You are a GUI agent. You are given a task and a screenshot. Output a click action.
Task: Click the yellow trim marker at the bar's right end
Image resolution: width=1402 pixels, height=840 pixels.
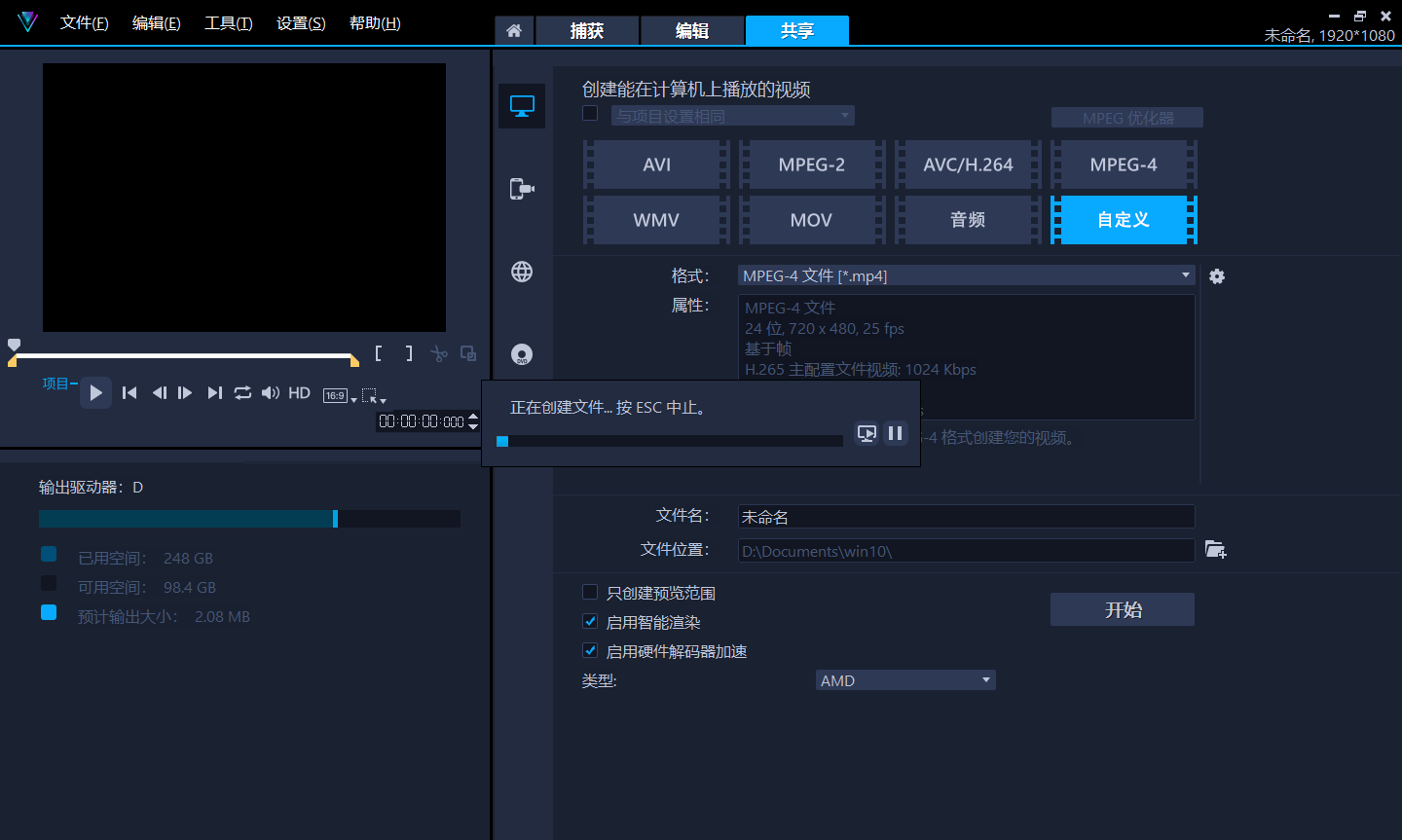(x=354, y=361)
